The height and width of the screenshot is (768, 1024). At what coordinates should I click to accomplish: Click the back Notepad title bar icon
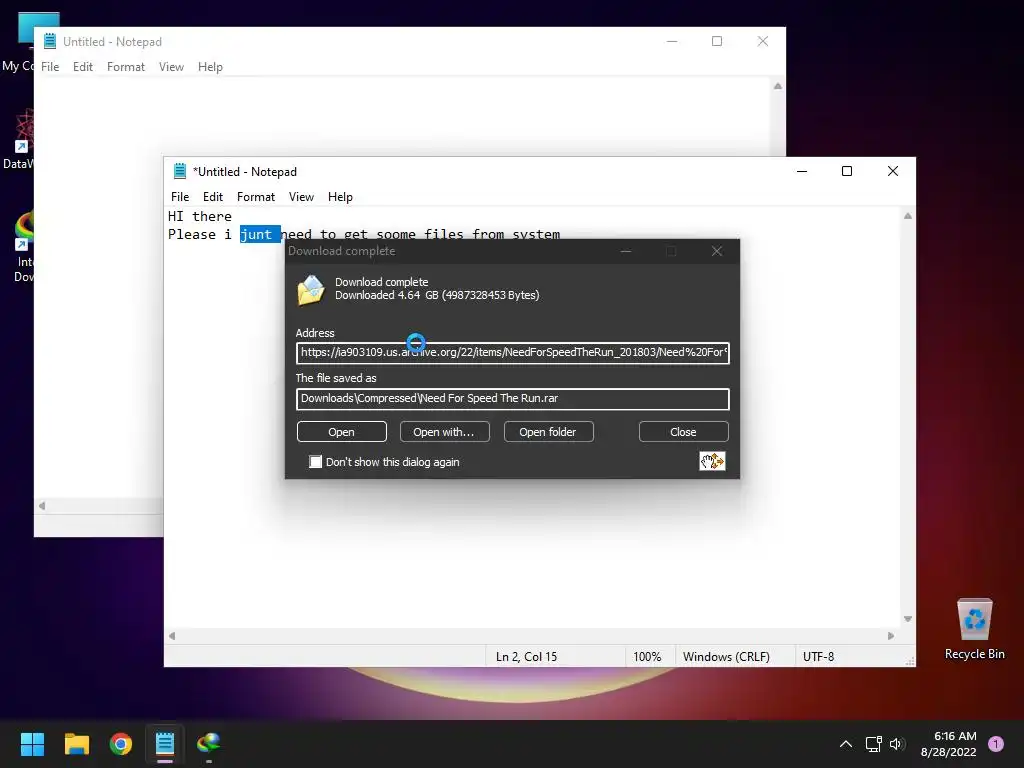(x=50, y=41)
